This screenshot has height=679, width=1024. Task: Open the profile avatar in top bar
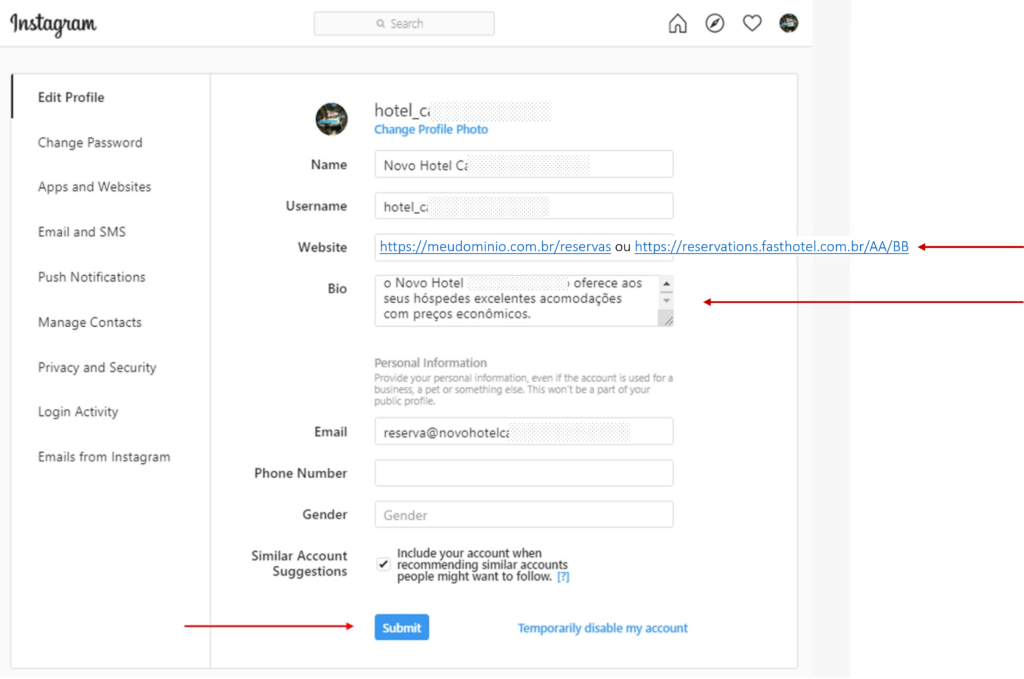(x=788, y=24)
